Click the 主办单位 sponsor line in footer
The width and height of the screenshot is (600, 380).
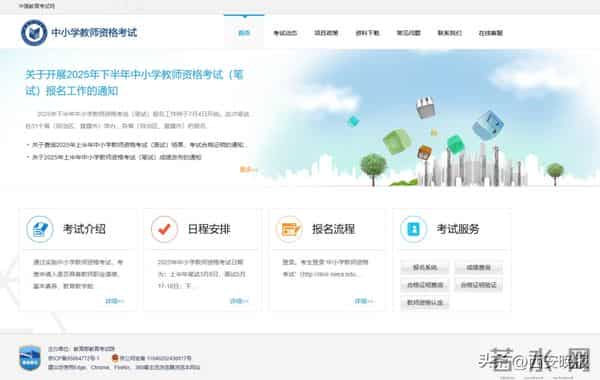[x=81, y=349]
